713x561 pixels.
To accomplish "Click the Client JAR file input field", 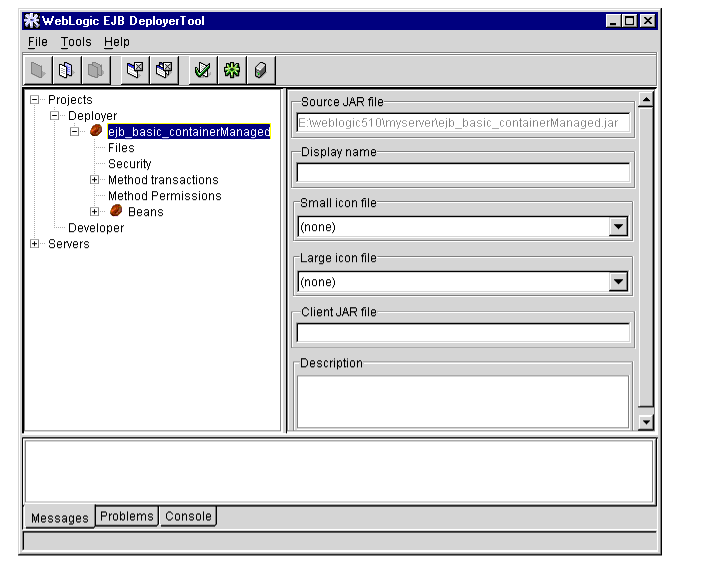I will click(463, 333).
